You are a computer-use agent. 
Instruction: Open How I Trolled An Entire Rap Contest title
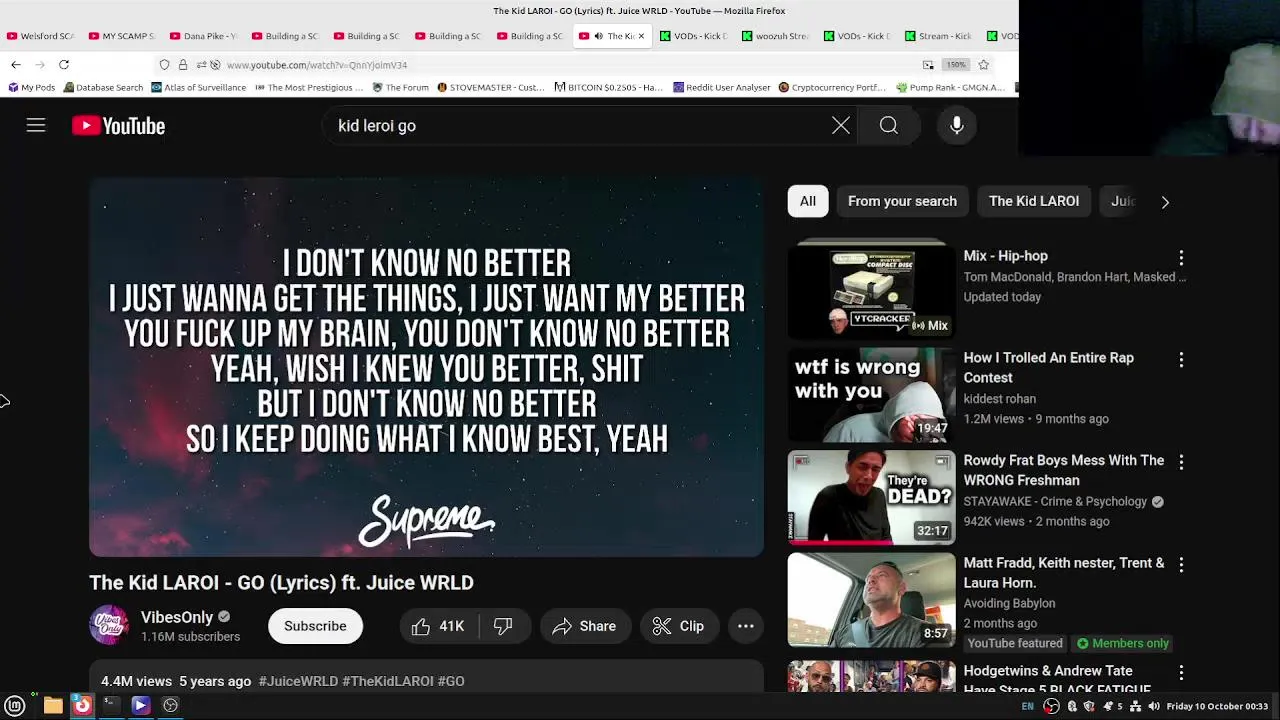[x=1048, y=368]
